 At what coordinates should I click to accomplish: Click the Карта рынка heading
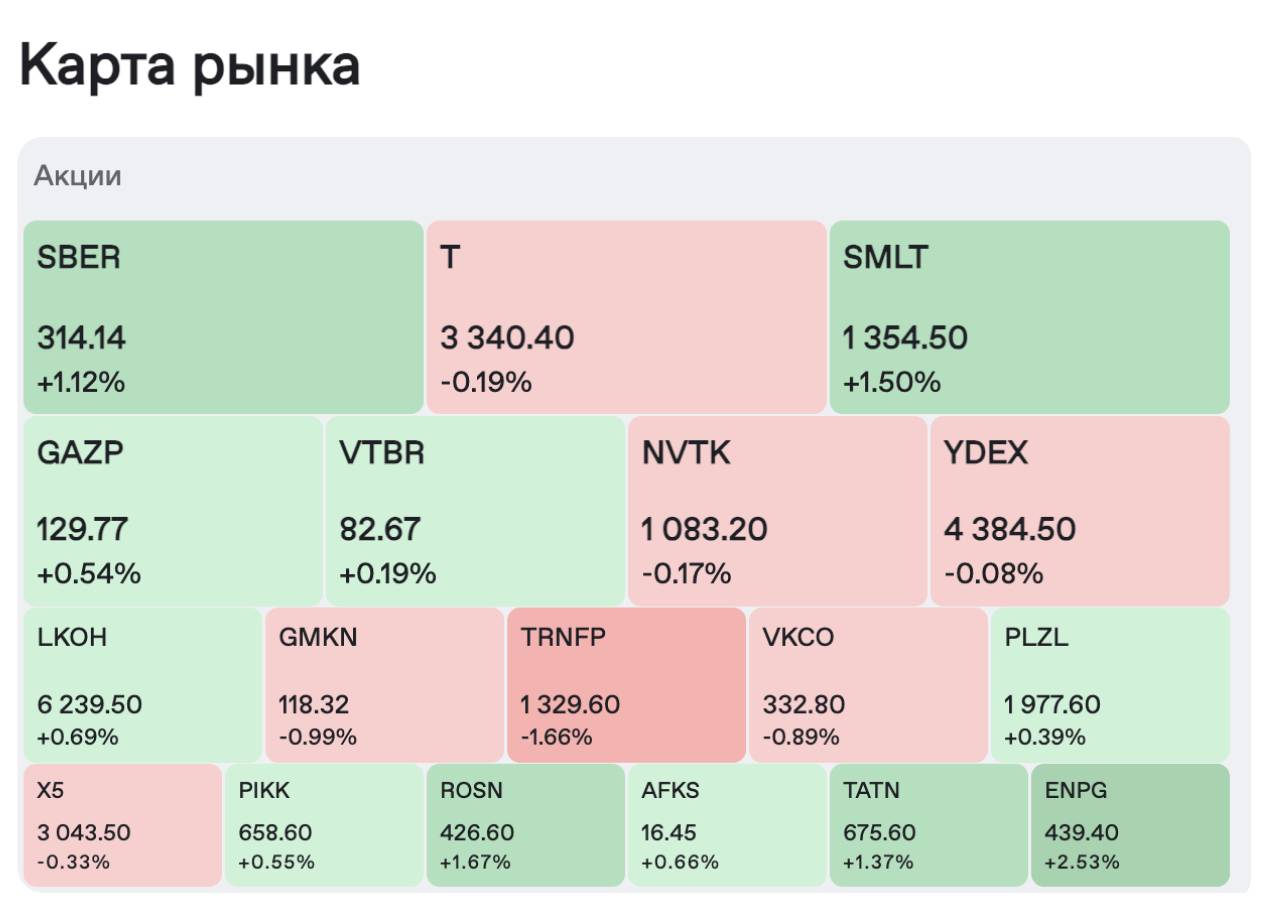(x=190, y=67)
